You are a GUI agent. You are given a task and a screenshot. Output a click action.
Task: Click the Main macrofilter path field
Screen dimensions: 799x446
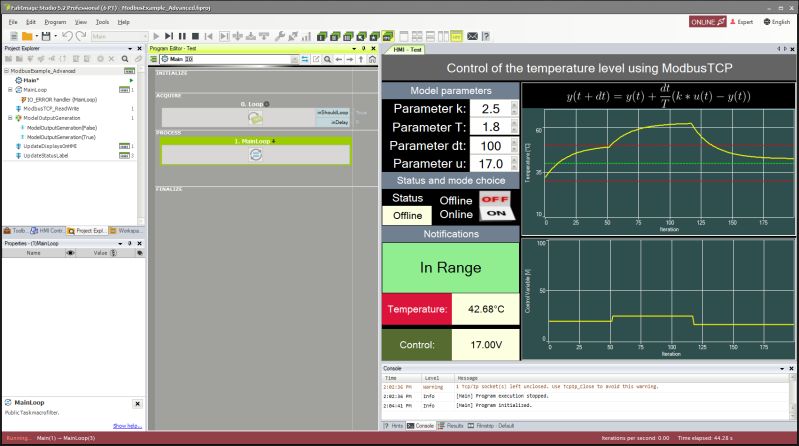tap(230, 59)
